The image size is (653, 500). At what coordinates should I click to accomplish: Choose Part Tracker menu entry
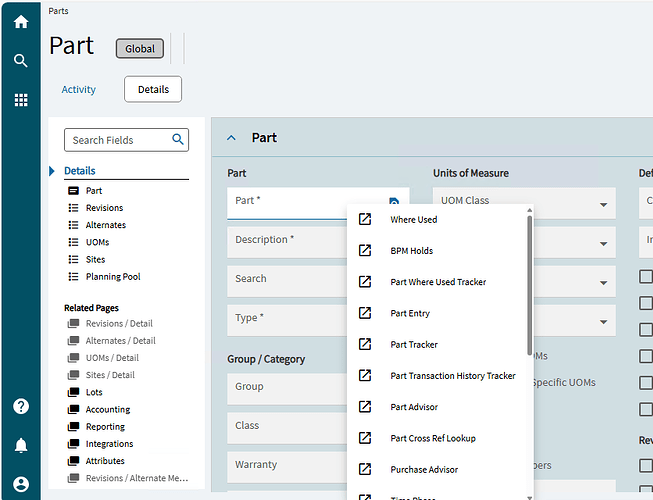[414, 344]
